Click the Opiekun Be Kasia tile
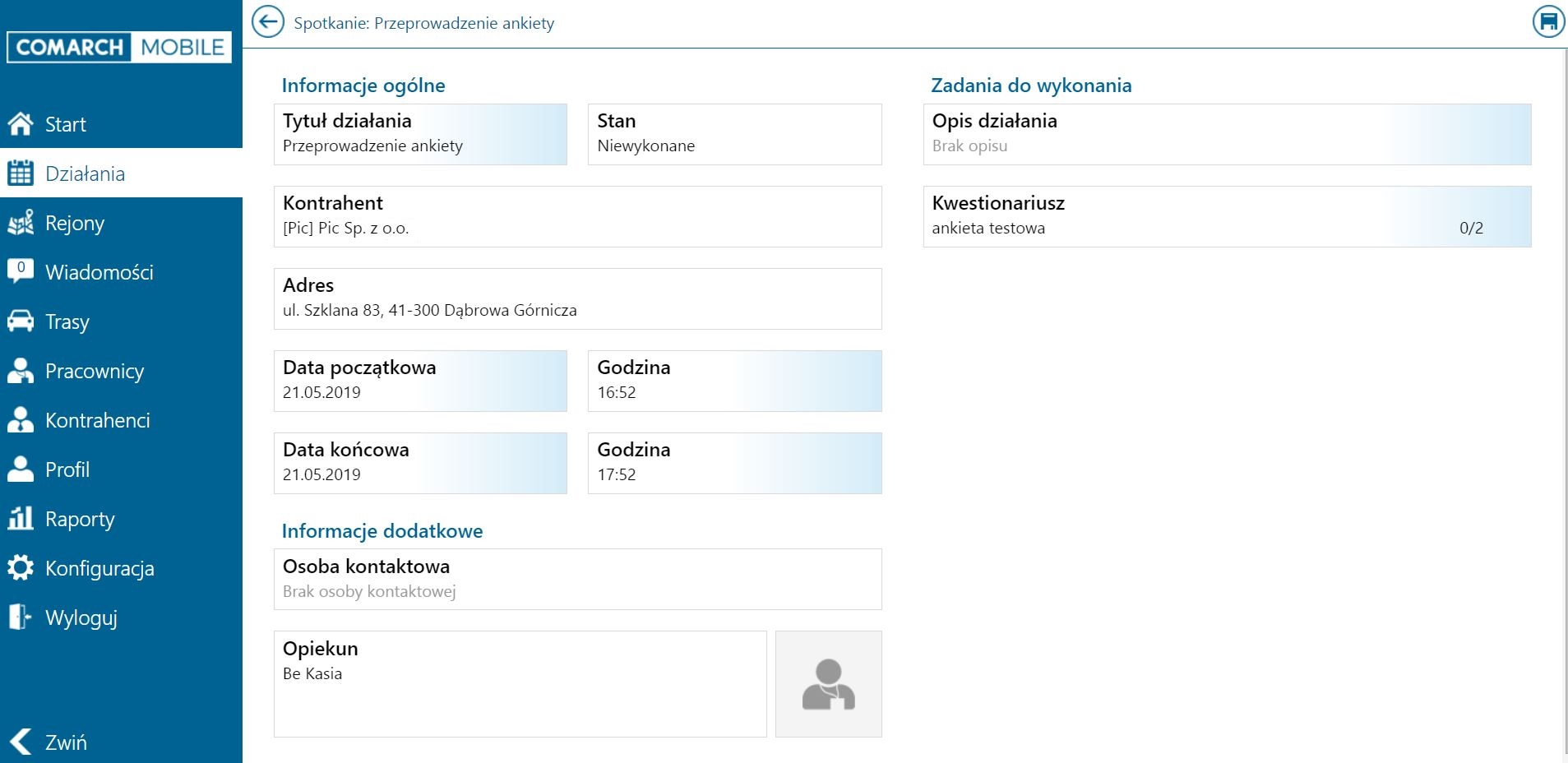The width and height of the screenshot is (1568, 763). [x=520, y=683]
